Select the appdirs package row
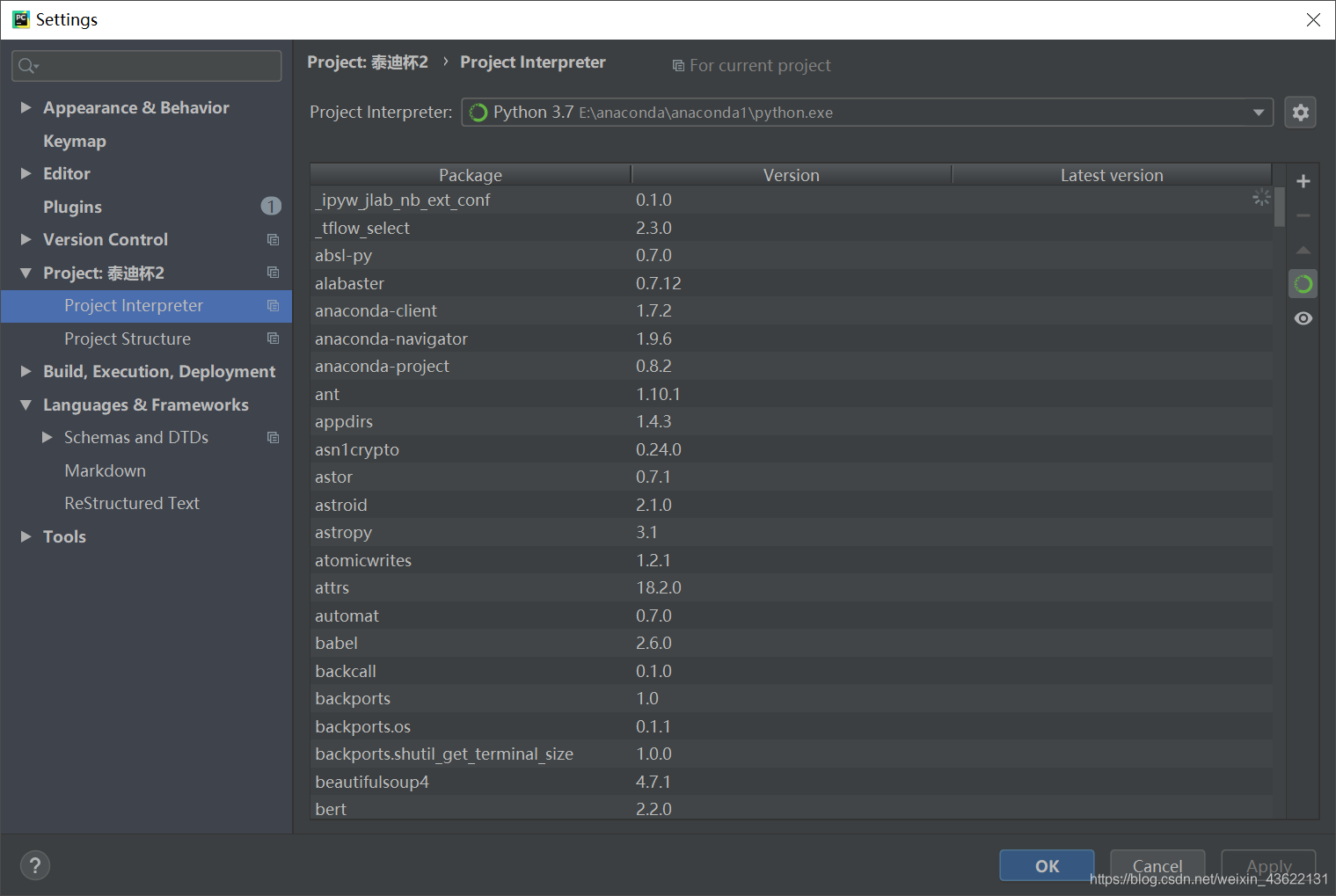Screen dimensions: 1336x896 (792, 421)
